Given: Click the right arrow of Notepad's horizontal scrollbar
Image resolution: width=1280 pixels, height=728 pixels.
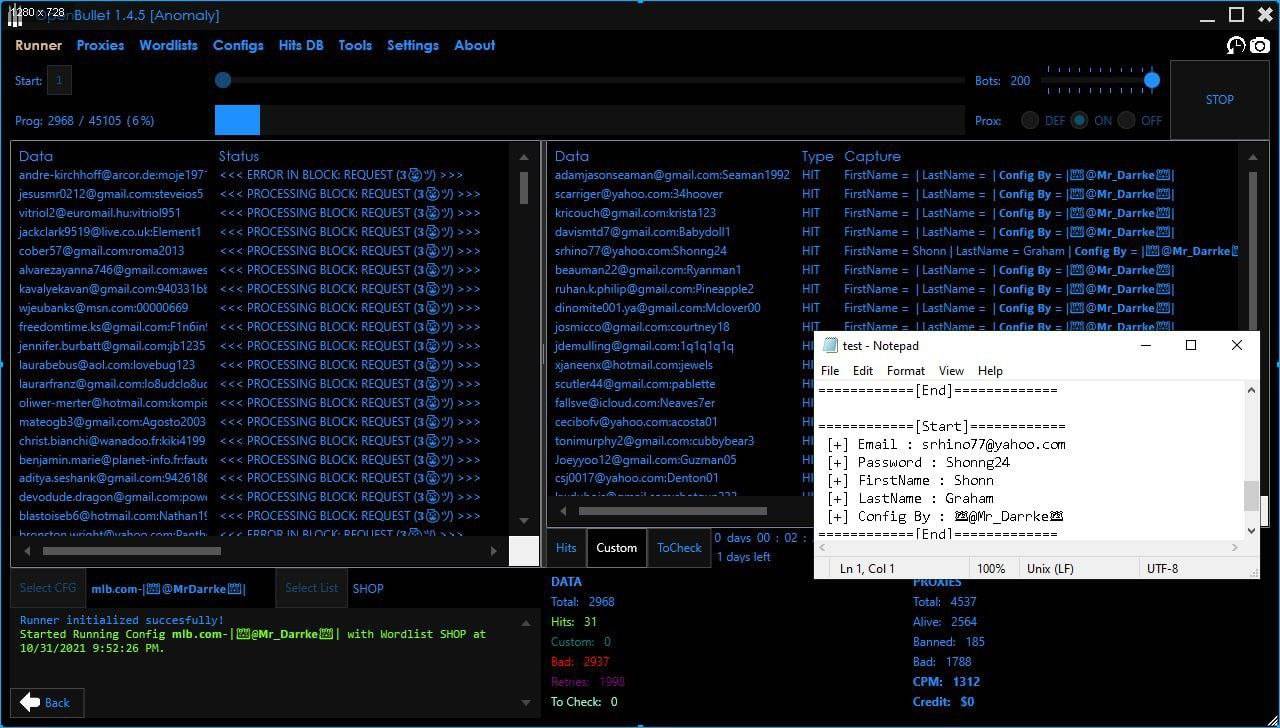Looking at the screenshot, I should click(x=1235, y=547).
